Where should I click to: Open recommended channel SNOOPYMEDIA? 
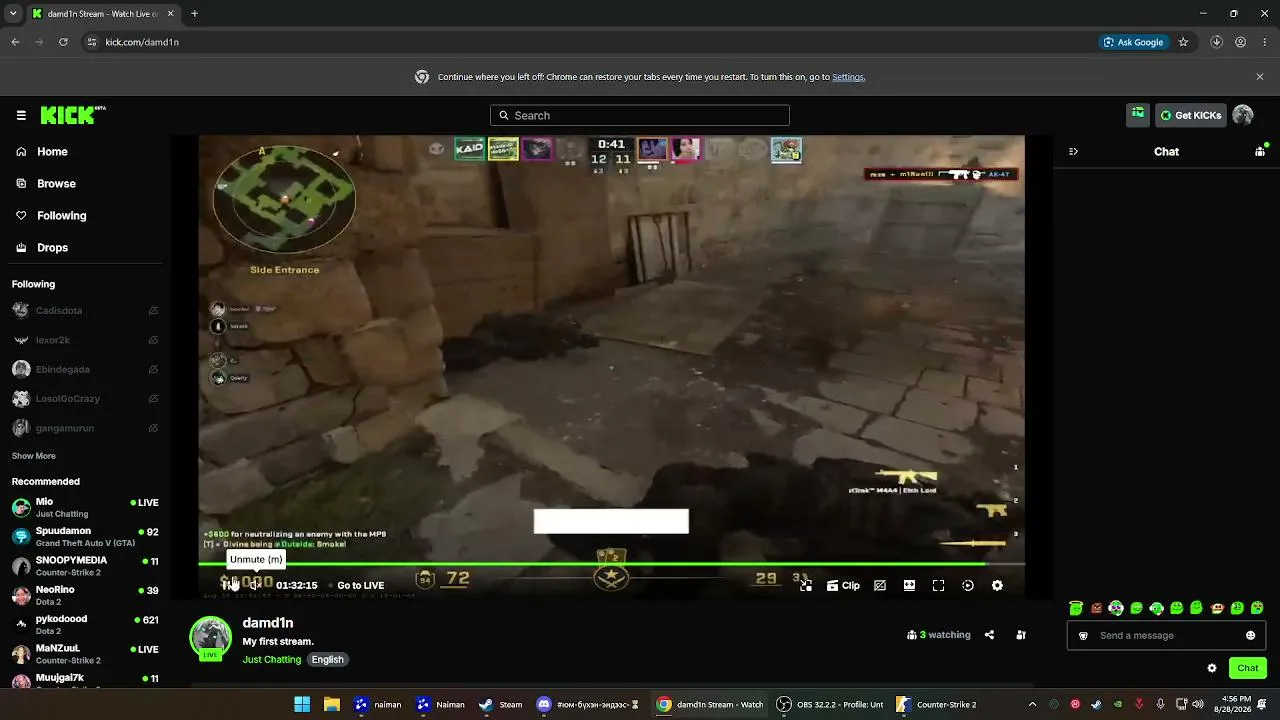tap(85, 566)
